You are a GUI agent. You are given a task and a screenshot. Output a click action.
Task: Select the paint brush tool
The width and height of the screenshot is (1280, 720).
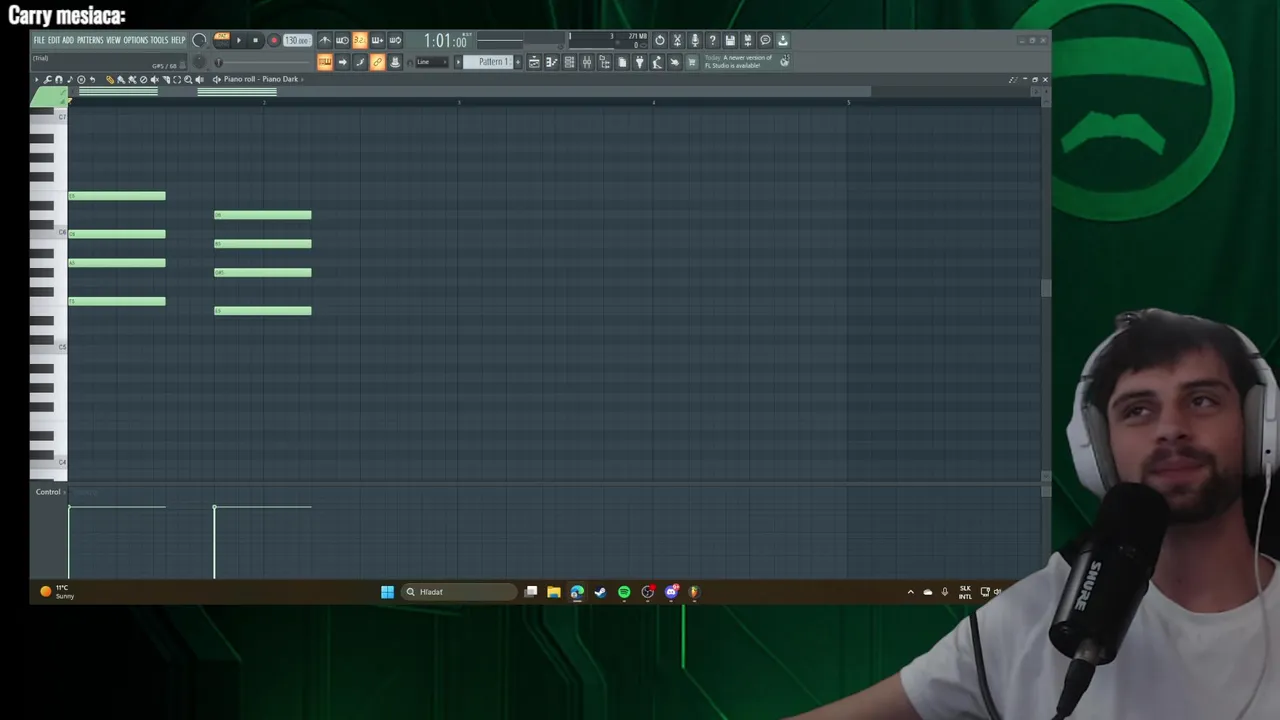[x=121, y=79]
